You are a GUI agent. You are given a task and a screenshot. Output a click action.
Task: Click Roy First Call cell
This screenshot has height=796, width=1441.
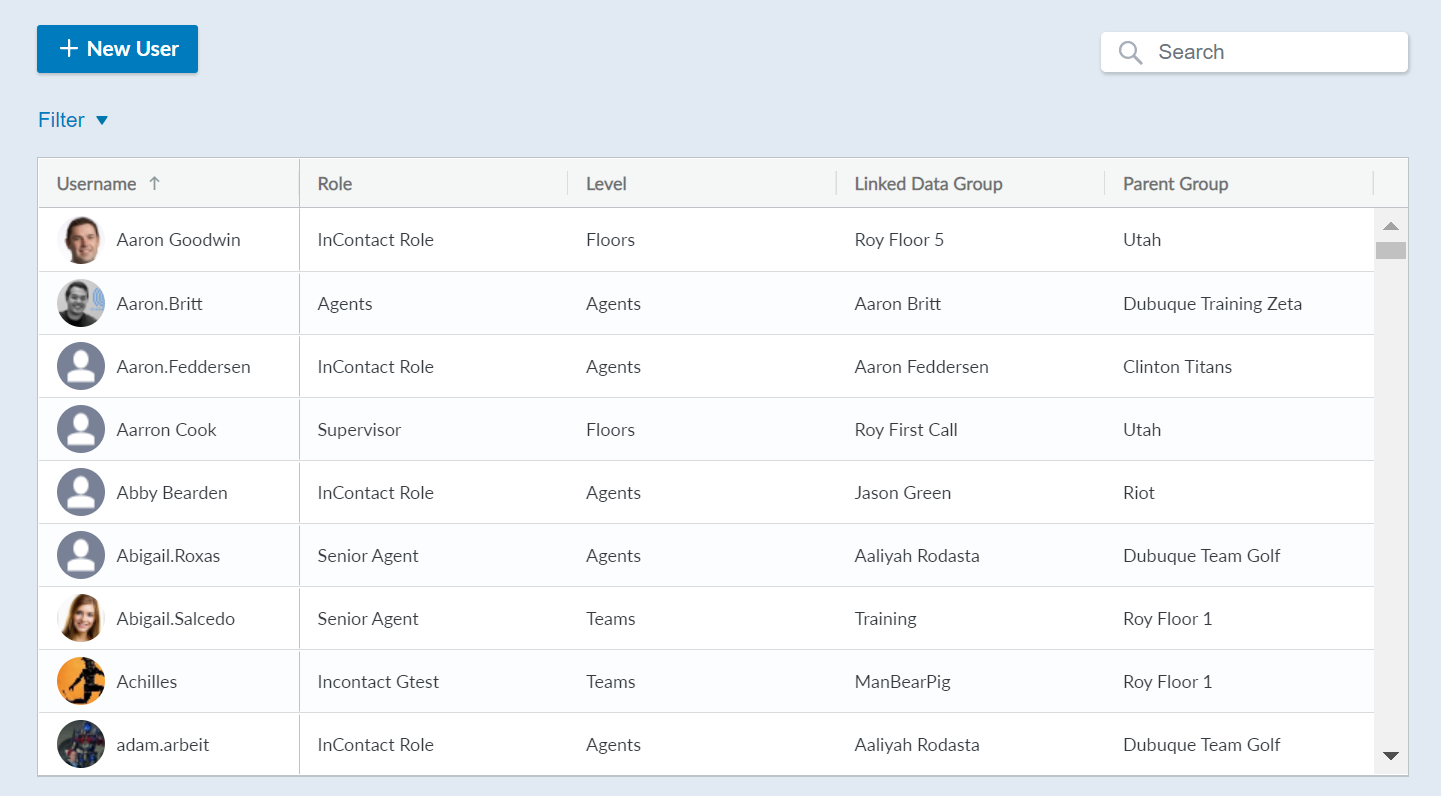(x=906, y=430)
